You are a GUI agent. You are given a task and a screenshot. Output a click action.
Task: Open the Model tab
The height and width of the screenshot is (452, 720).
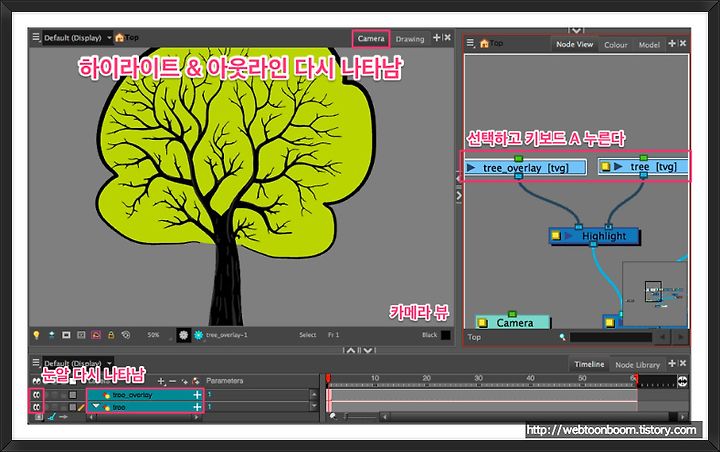tap(649, 45)
